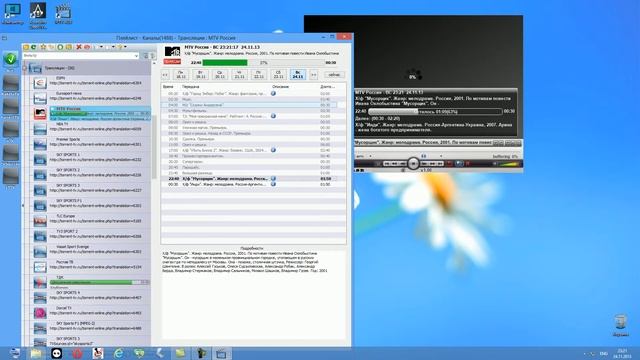Viewport: 640px width, 360px height.
Task: Open Internet Explorer from the taskbar
Action: click(x=118, y=353)
